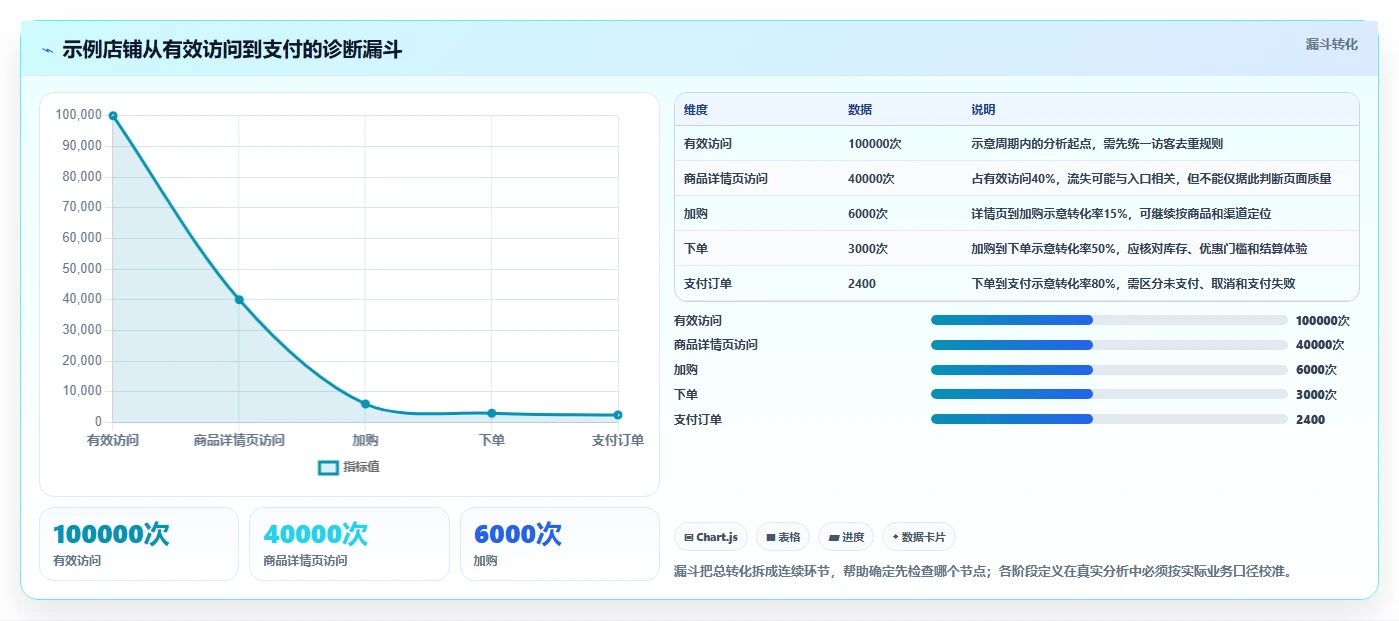Select the 下单 cell in the table
The image size is (1399, 621).
(696, 249)
